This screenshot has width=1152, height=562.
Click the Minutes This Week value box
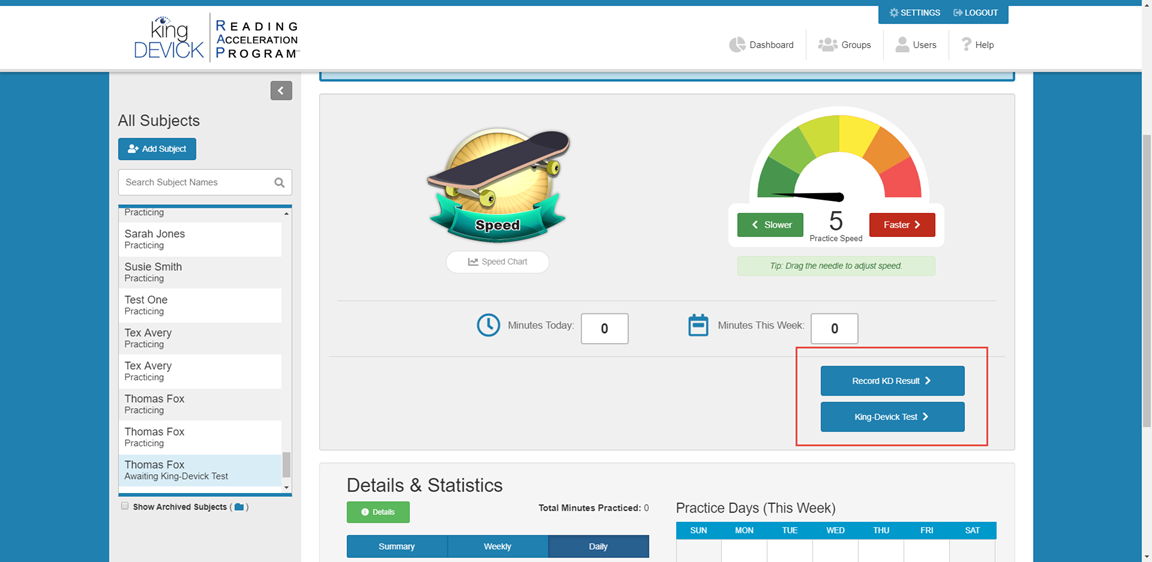coord(835,328)
